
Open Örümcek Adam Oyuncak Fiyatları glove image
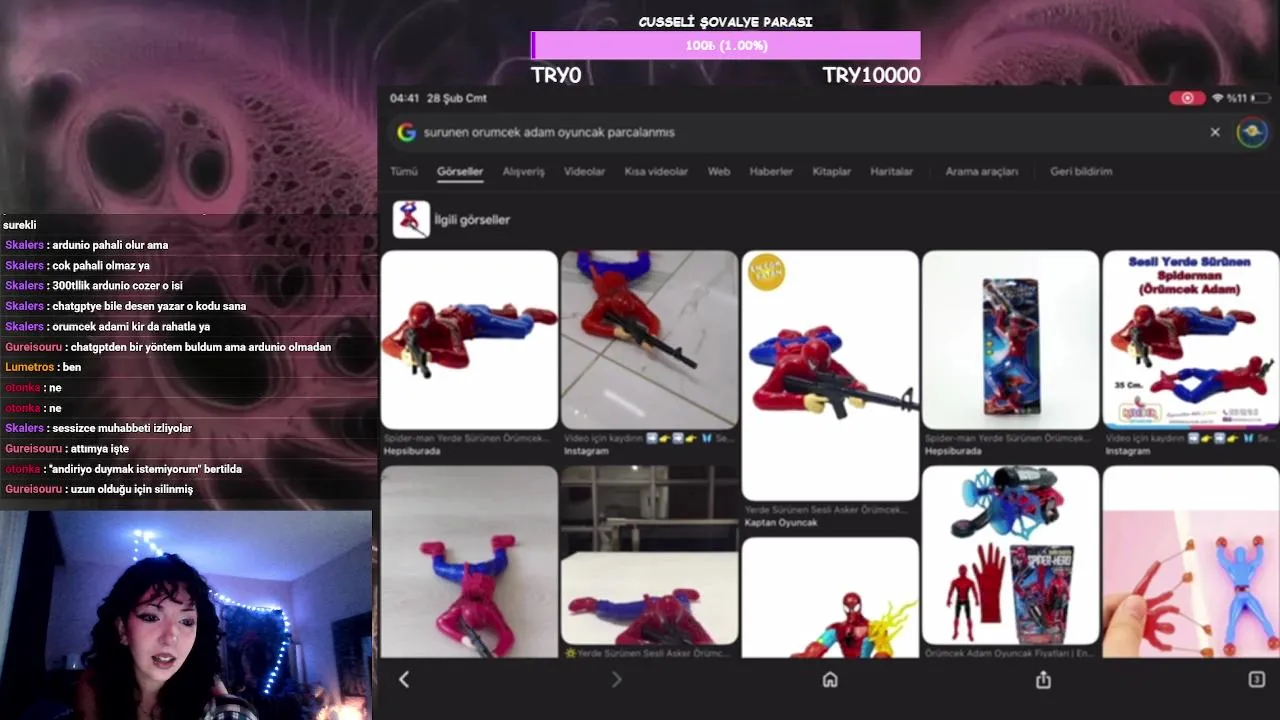(x=1010, y=556)
